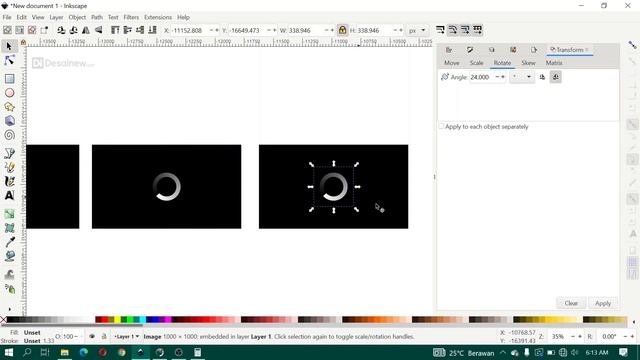Image resolution: width=640 pixels, height=360 pixels.
Task: Open the Filters menu
Action: pos(131,17)
